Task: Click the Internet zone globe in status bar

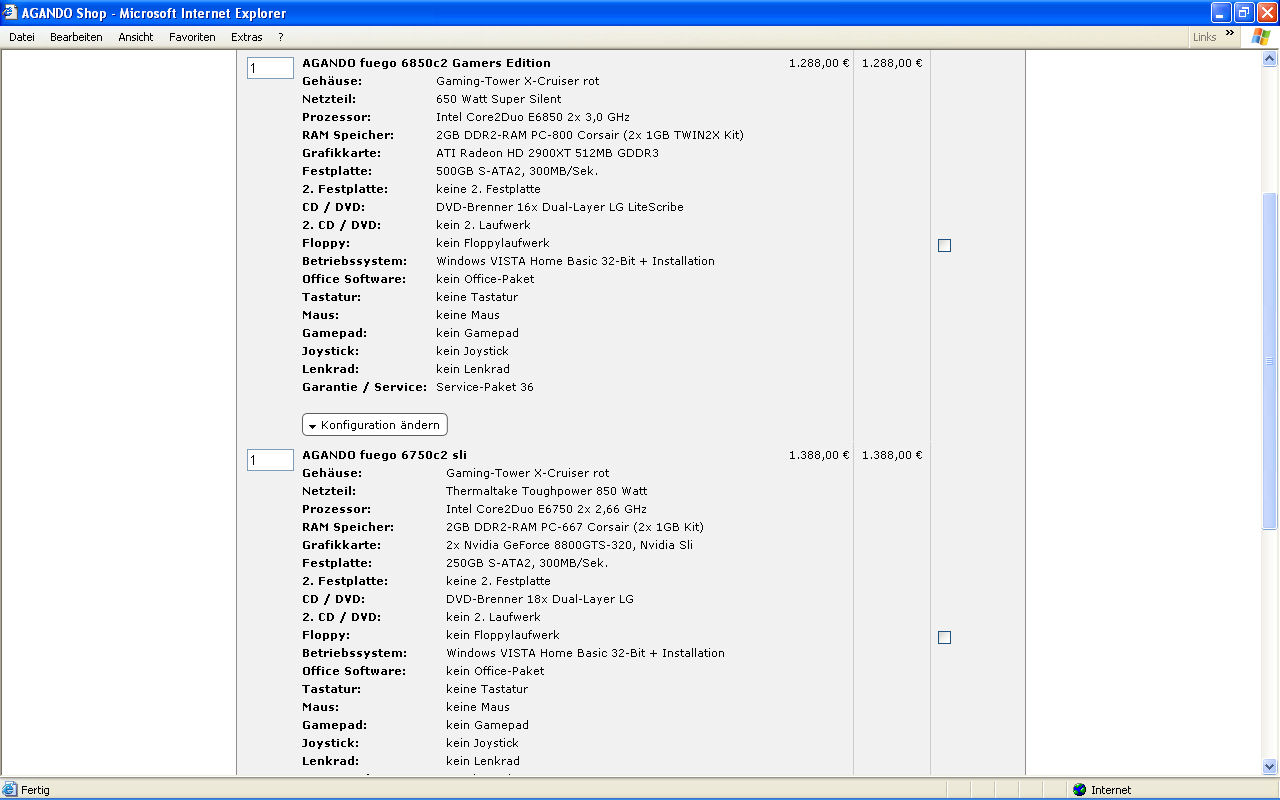Action: (x=1079, y=790)
